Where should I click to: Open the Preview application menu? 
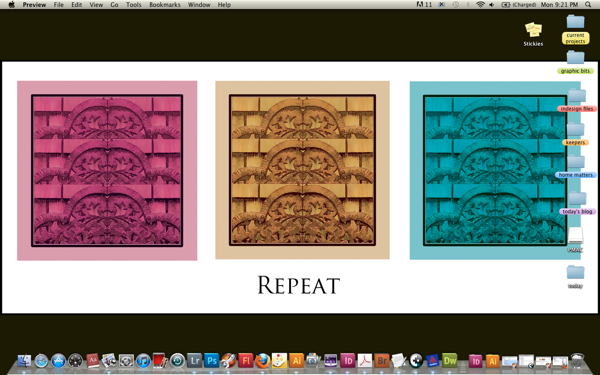[34, 5]
